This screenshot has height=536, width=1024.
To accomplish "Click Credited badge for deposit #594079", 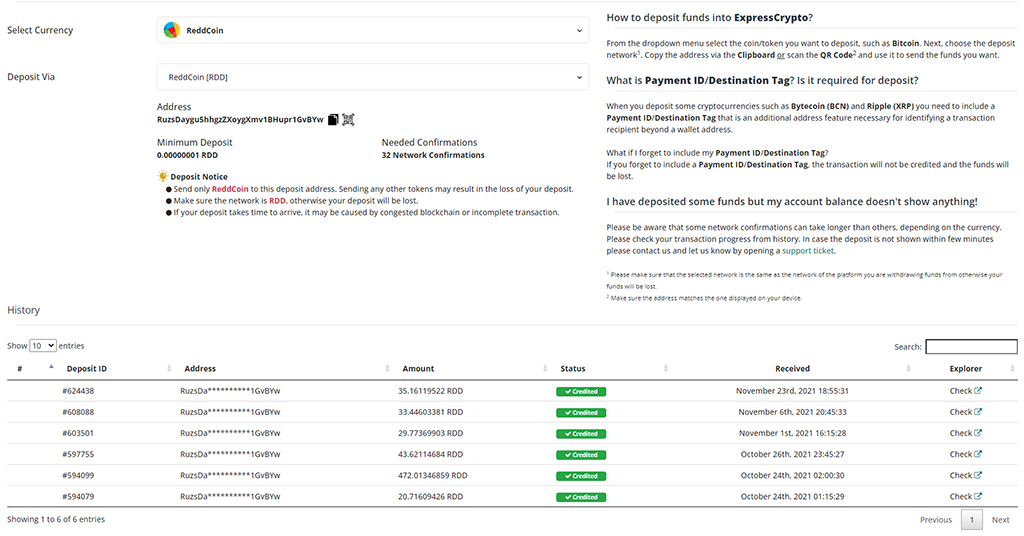I will tap(581, 497).
